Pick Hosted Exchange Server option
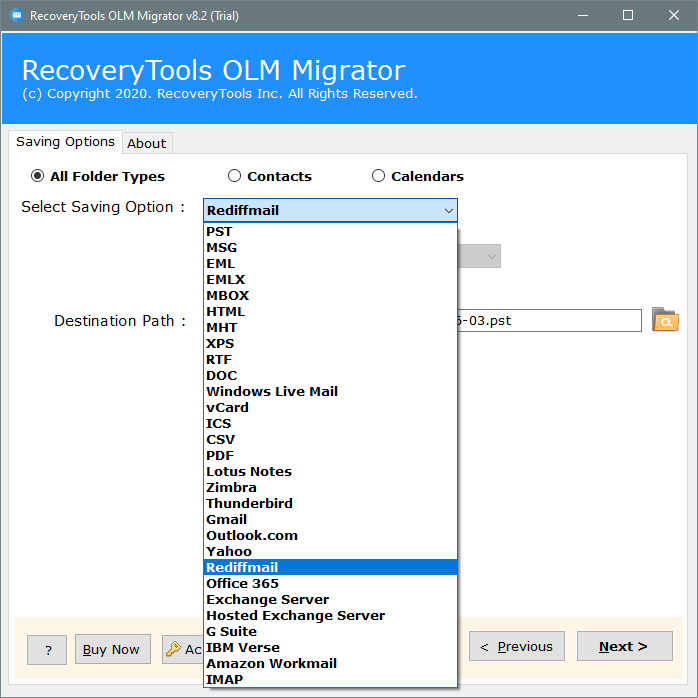The height and width of the screenshot is (698, 698). coord(330,616)
